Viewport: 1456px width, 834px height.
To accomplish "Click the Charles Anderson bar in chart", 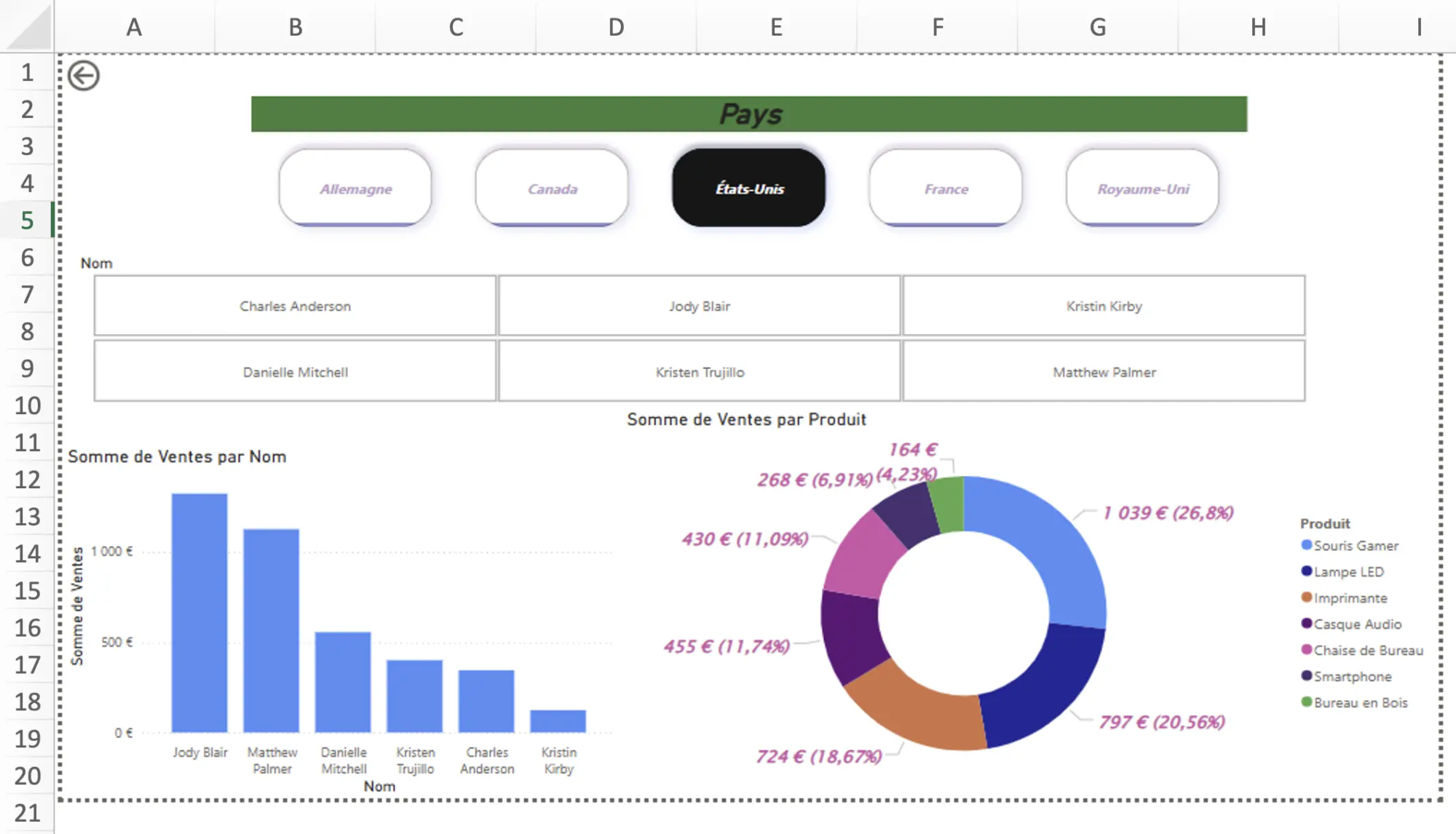I will [486, 701].
